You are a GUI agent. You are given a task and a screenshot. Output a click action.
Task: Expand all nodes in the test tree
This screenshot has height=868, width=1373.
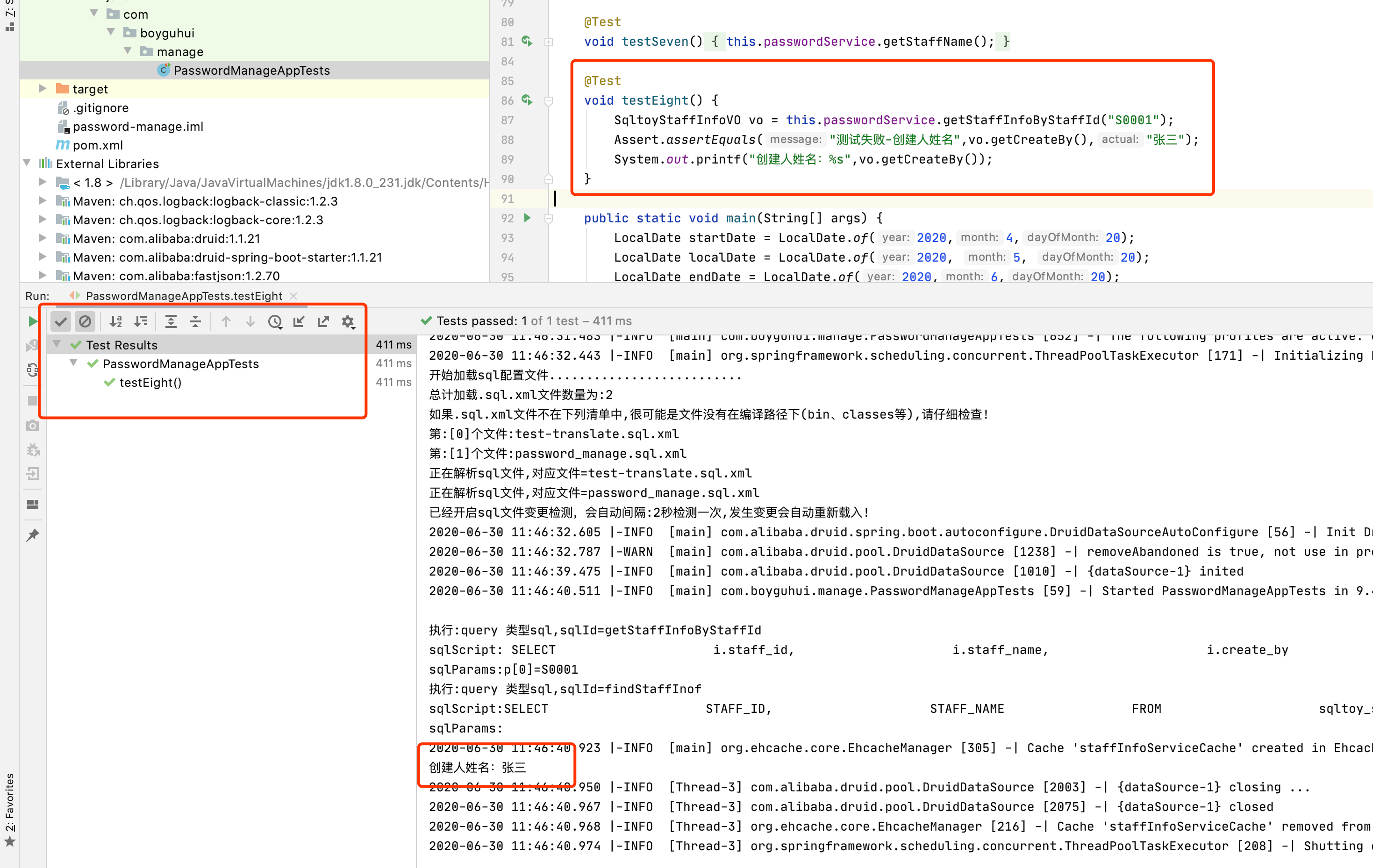click(x=171, y=321)
